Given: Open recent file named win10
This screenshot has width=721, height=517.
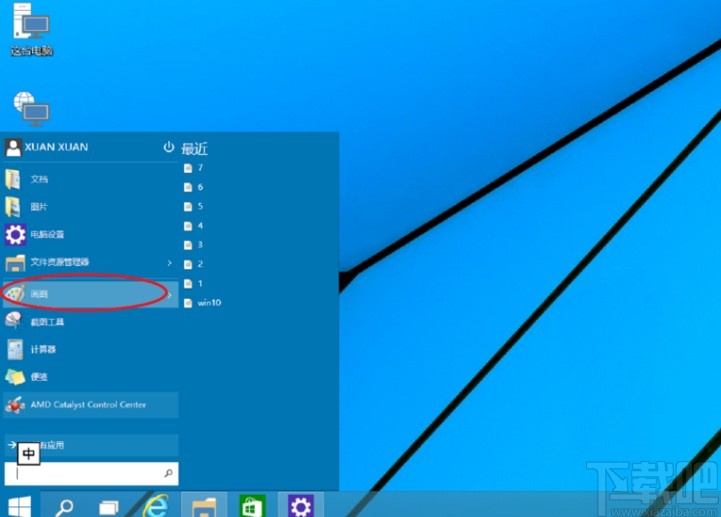Looking at the screenshot, I should [202, 303].
